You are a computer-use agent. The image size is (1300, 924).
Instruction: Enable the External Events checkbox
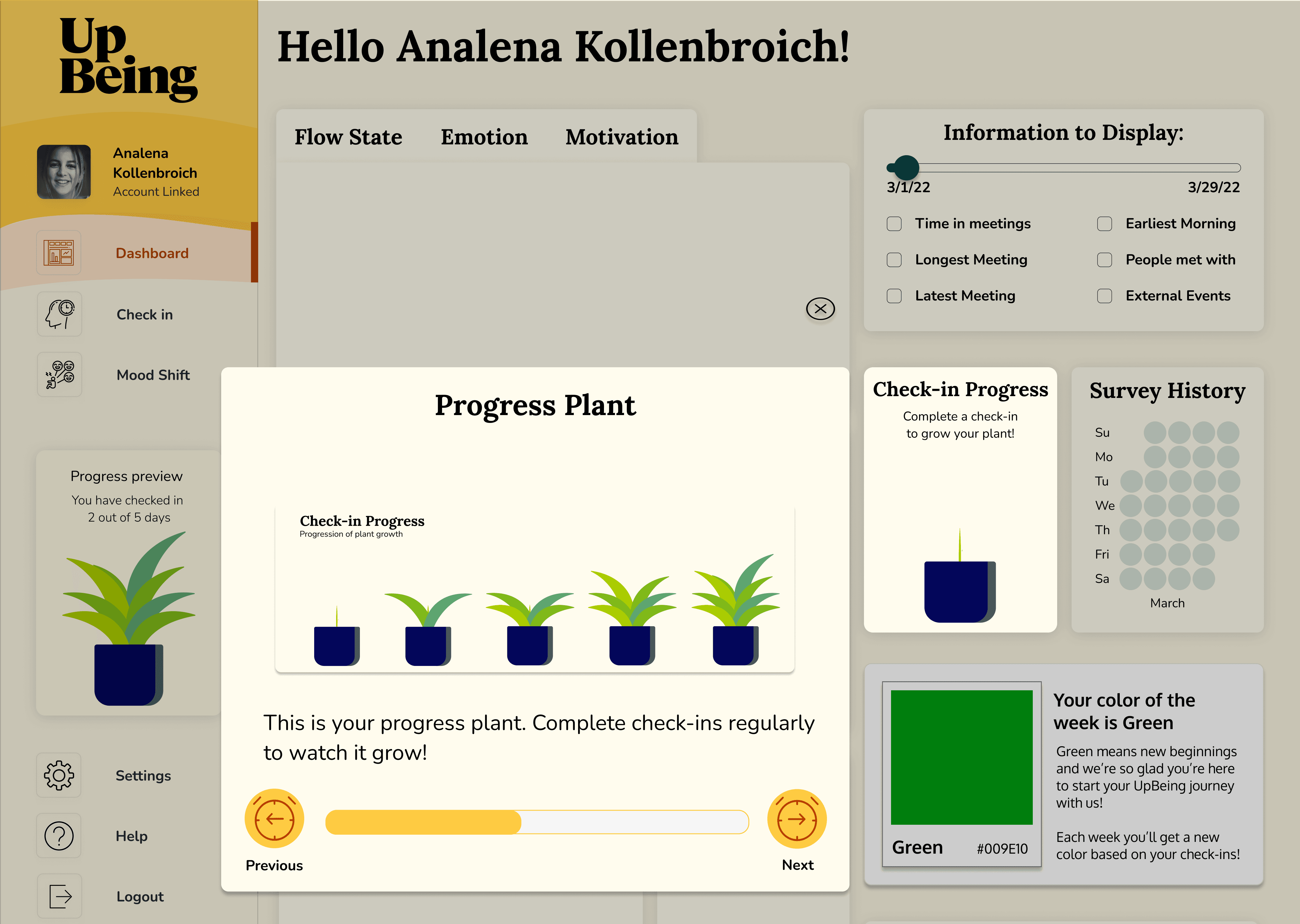click(1104, 296)
